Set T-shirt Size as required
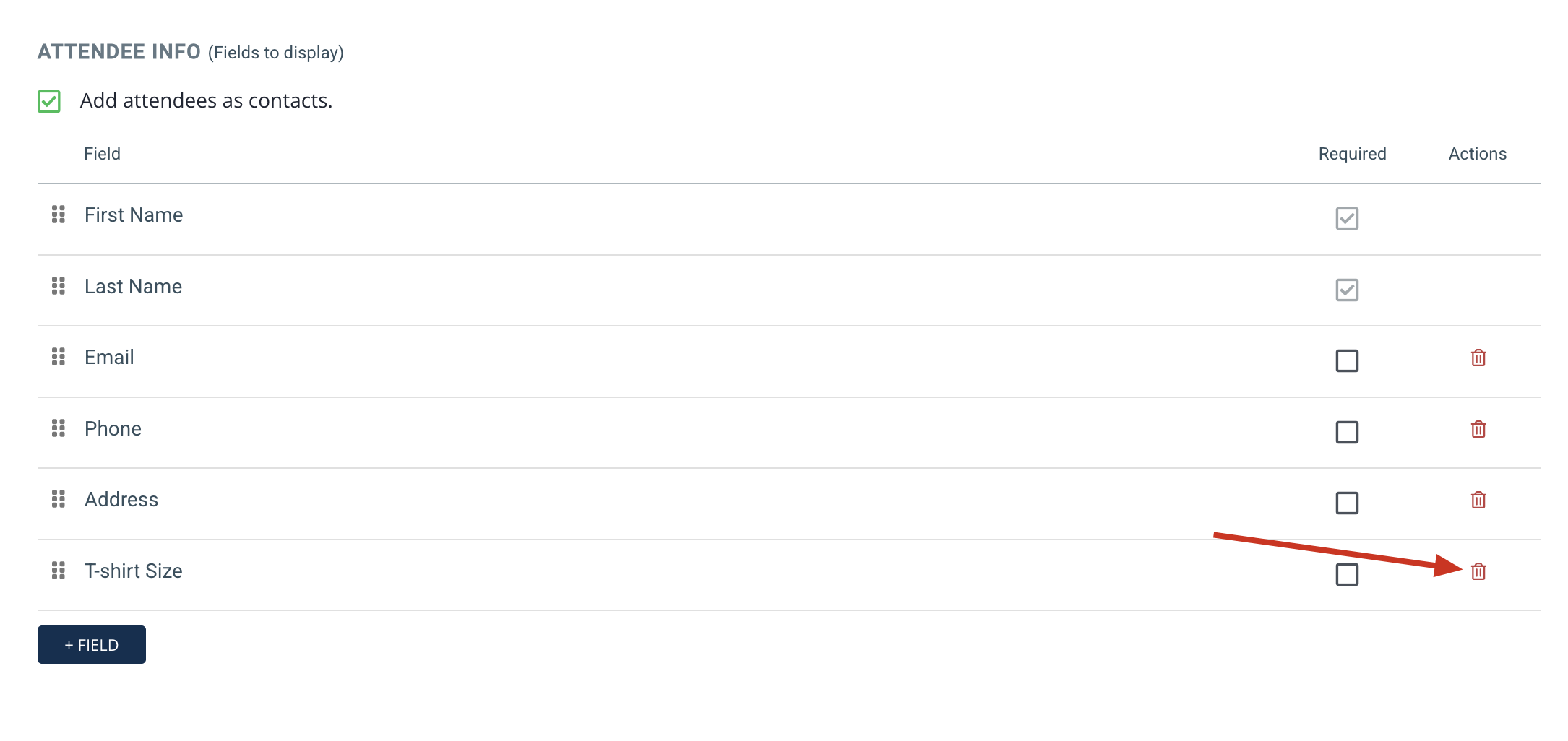Image resolution: width=1568 pixels, height=741 pixels. coord(1347,574)
